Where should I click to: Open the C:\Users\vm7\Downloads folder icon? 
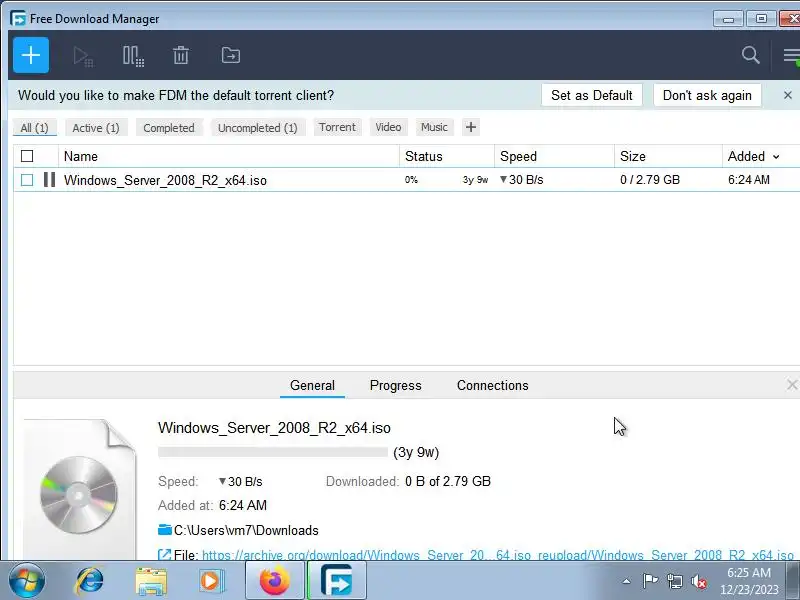[x=164, y=530]
